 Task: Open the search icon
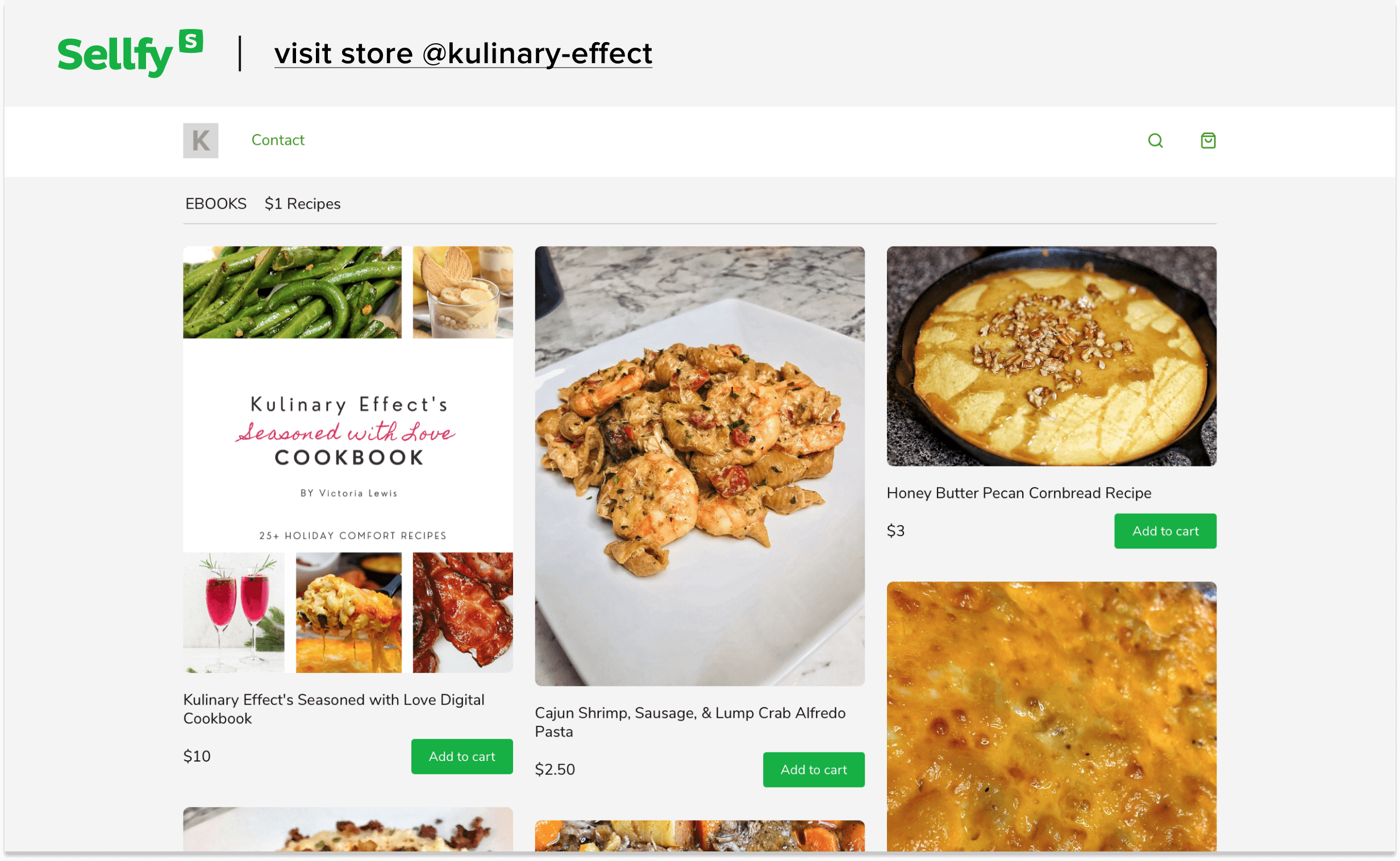pyautogui.click(x=1156, y=140)
